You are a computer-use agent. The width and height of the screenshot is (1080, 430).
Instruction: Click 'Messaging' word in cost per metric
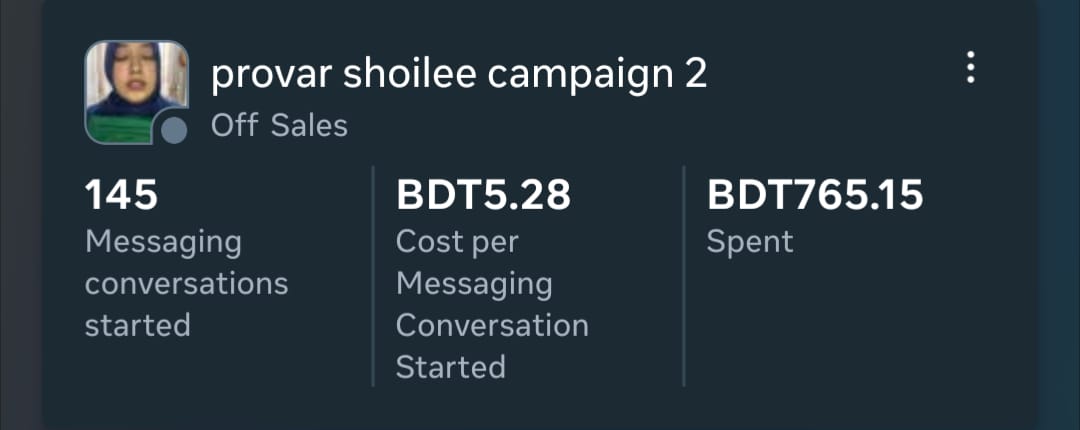click(x=474, y=285)
